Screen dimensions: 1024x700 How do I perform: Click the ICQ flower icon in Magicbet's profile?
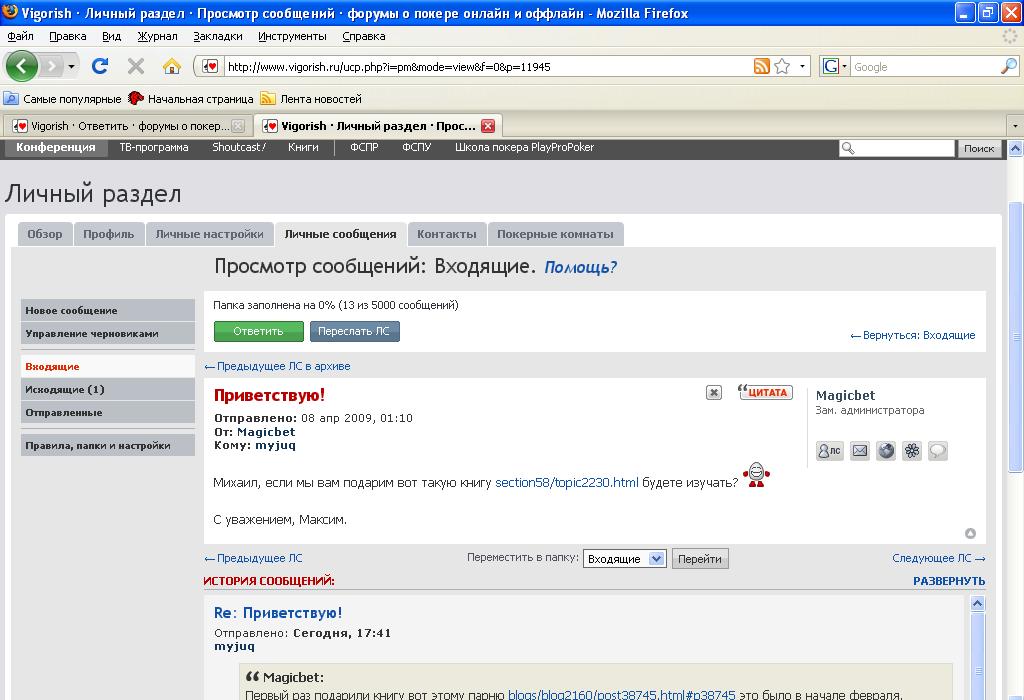(912, 451)
